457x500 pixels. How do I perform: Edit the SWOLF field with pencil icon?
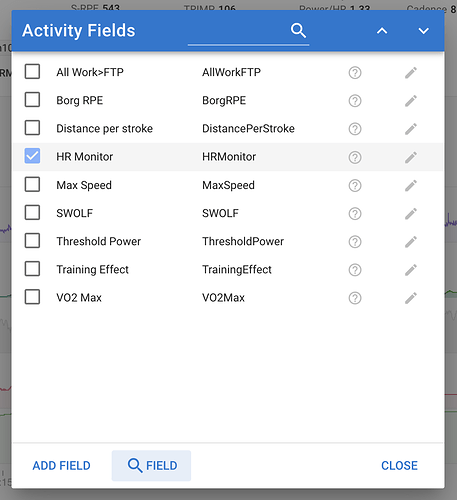tap(411, 213)
